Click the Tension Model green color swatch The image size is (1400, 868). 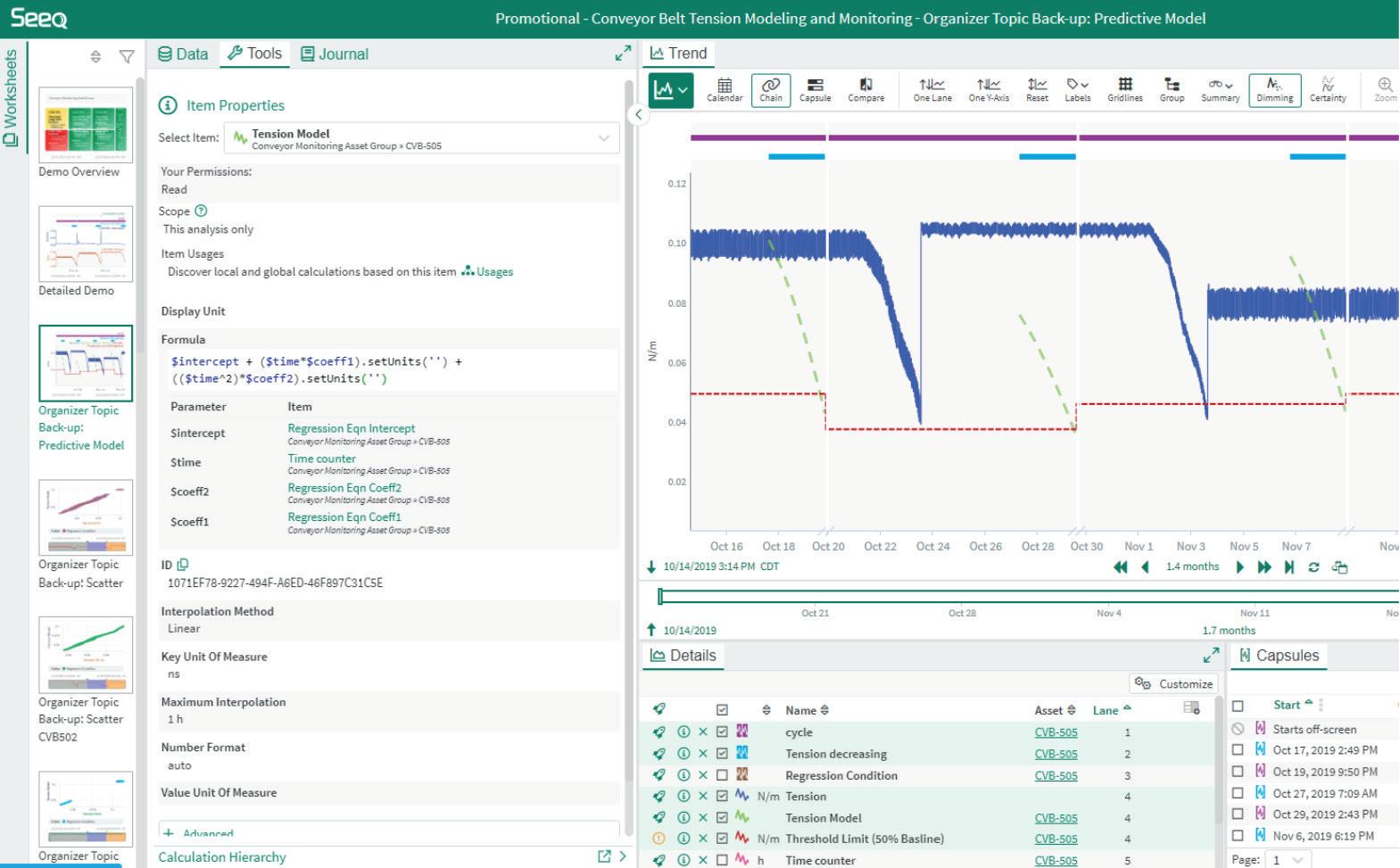(x=741, y=817)
